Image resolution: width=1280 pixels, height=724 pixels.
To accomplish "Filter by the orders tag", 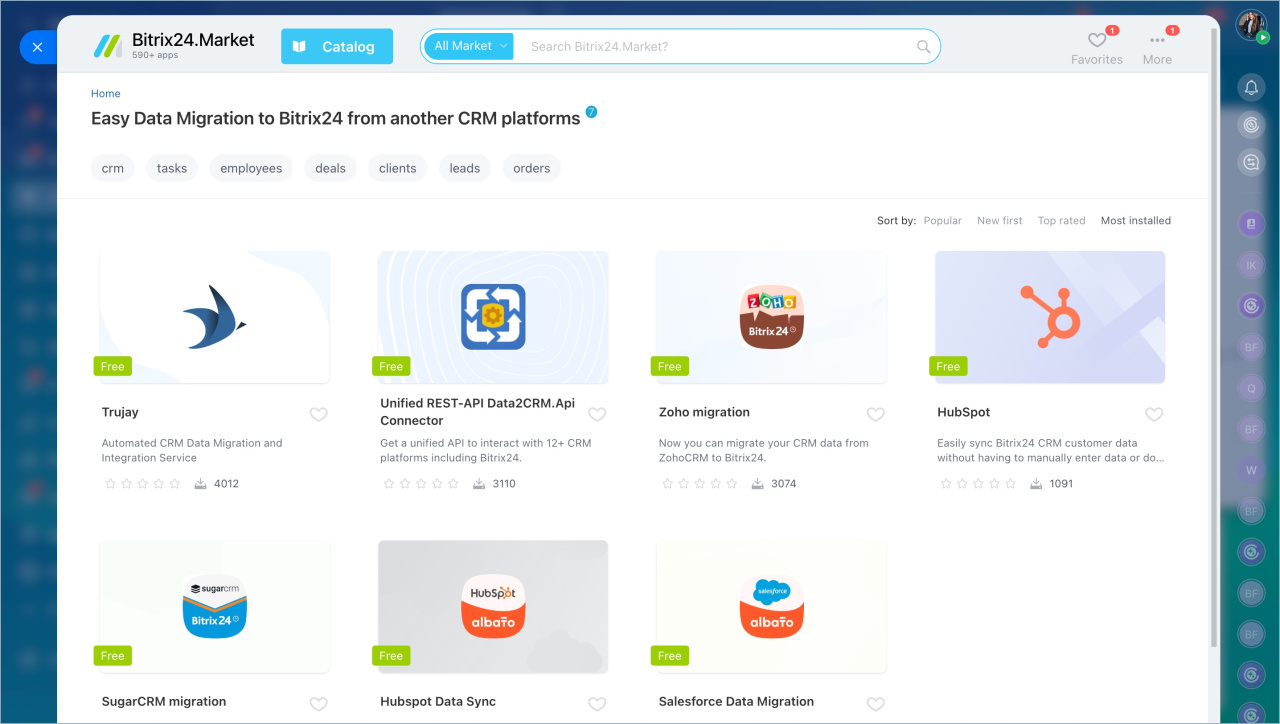I will 532,168.
